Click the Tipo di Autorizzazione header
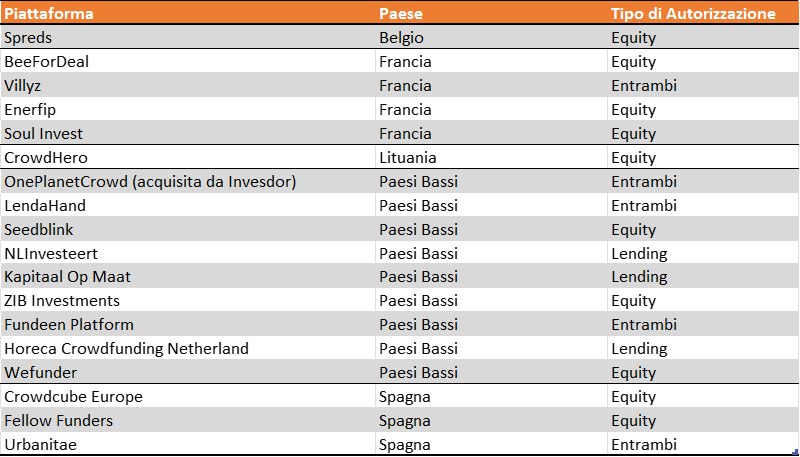Screen dimensions: 800x457 click(x=693, y=14)
